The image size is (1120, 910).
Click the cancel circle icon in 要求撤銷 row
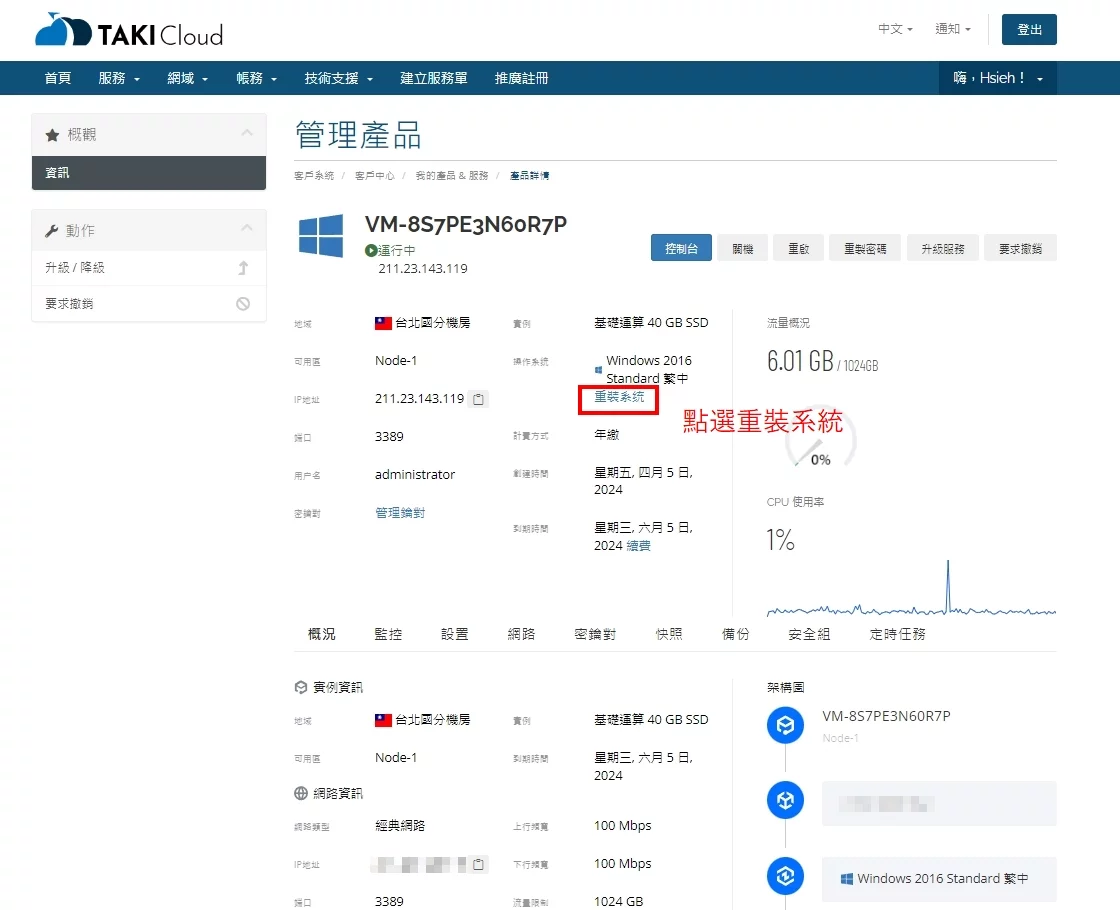[x=243, y=304]
